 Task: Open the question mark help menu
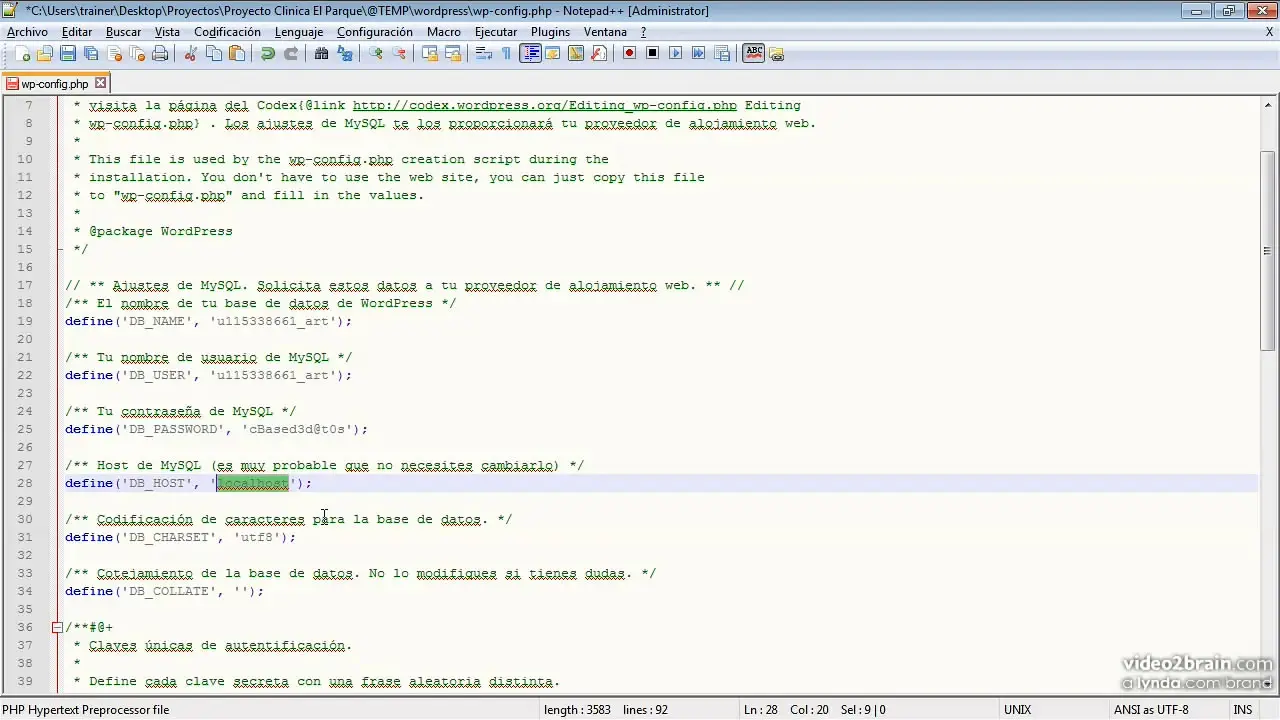[643, 32]
